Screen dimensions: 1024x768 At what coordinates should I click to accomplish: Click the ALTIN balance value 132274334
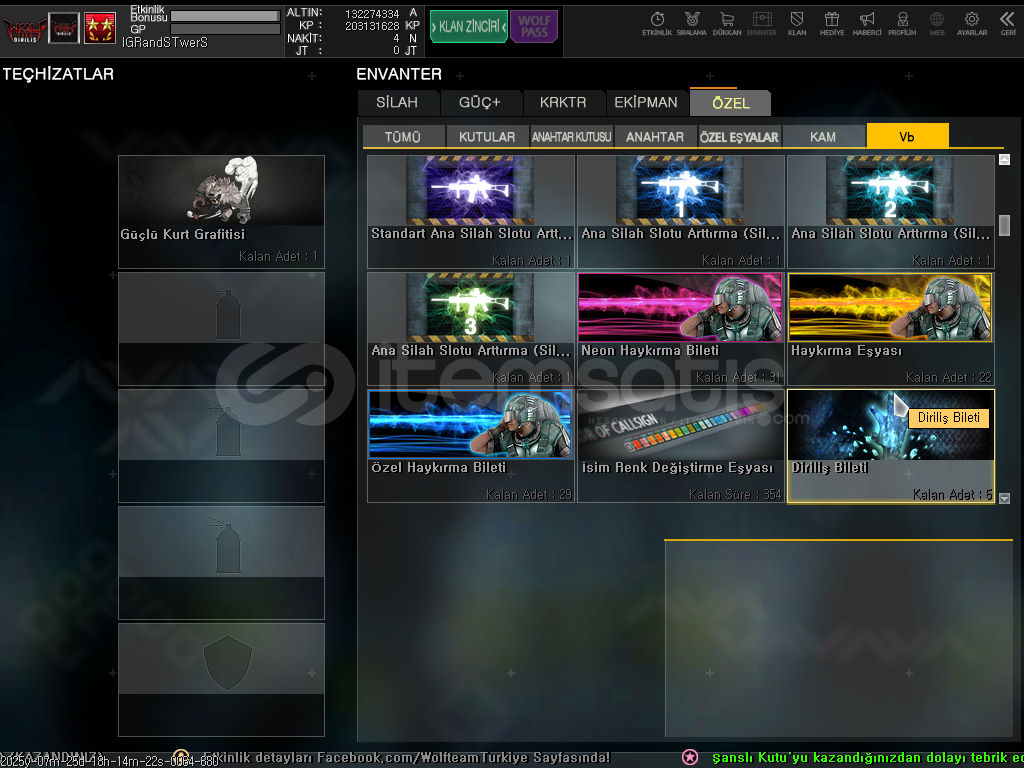[372, 14]
